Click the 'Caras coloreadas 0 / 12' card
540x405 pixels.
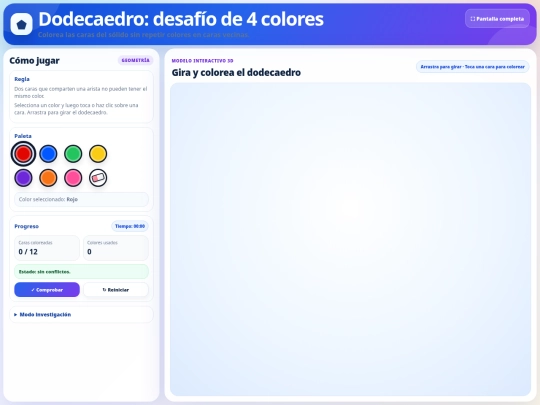[x=47, y=248]
